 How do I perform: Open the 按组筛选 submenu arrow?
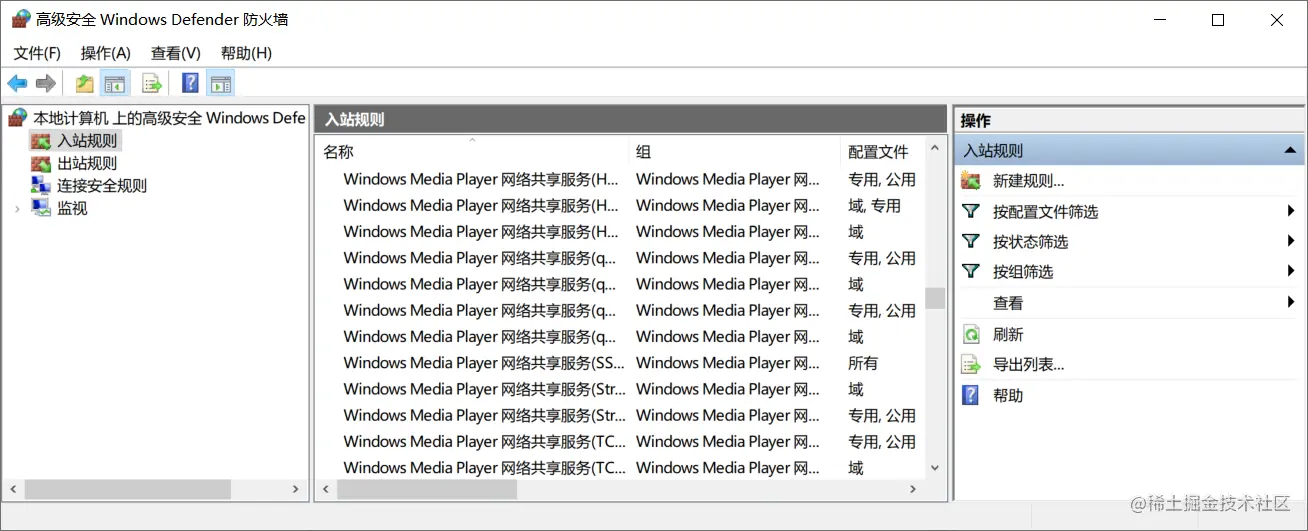pyautogui.click(x=1292, y=270)
